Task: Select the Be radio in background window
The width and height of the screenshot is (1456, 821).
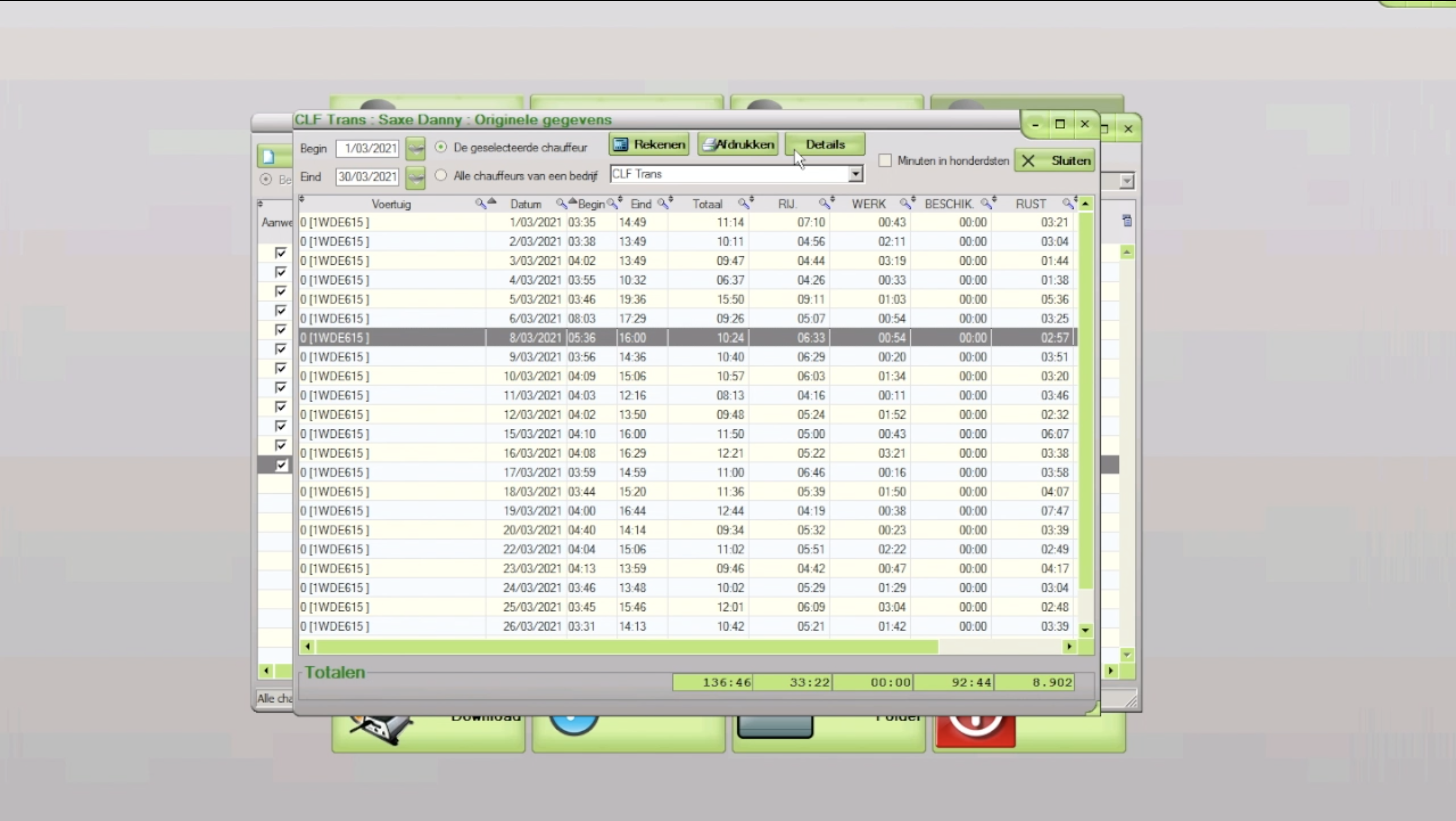Action: (x=266, y=179)
